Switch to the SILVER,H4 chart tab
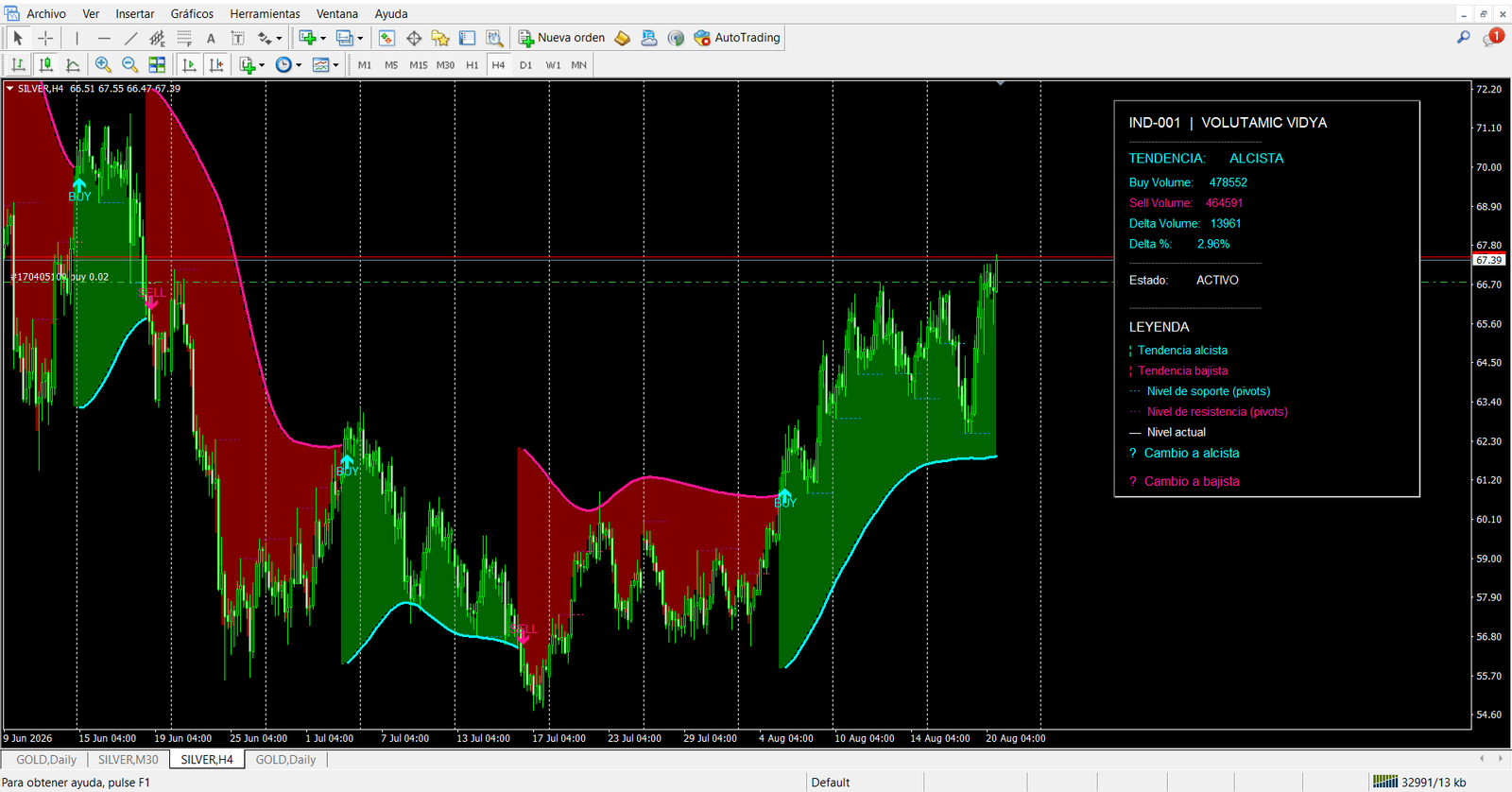This screenshot has height=792, width=1512. tap(207, 760)
